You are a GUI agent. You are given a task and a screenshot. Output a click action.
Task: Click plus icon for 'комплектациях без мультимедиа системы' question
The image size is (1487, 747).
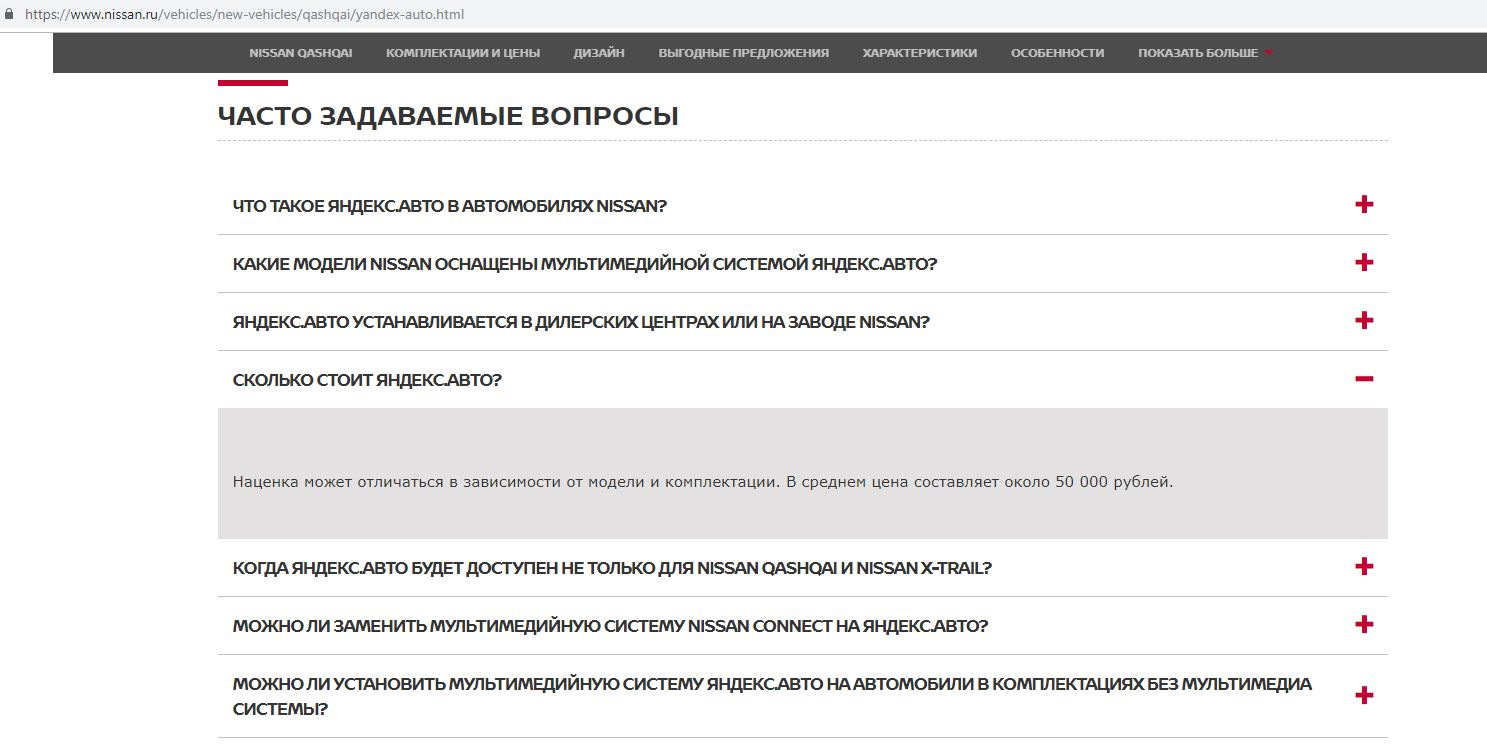[x=1364, y=696]
